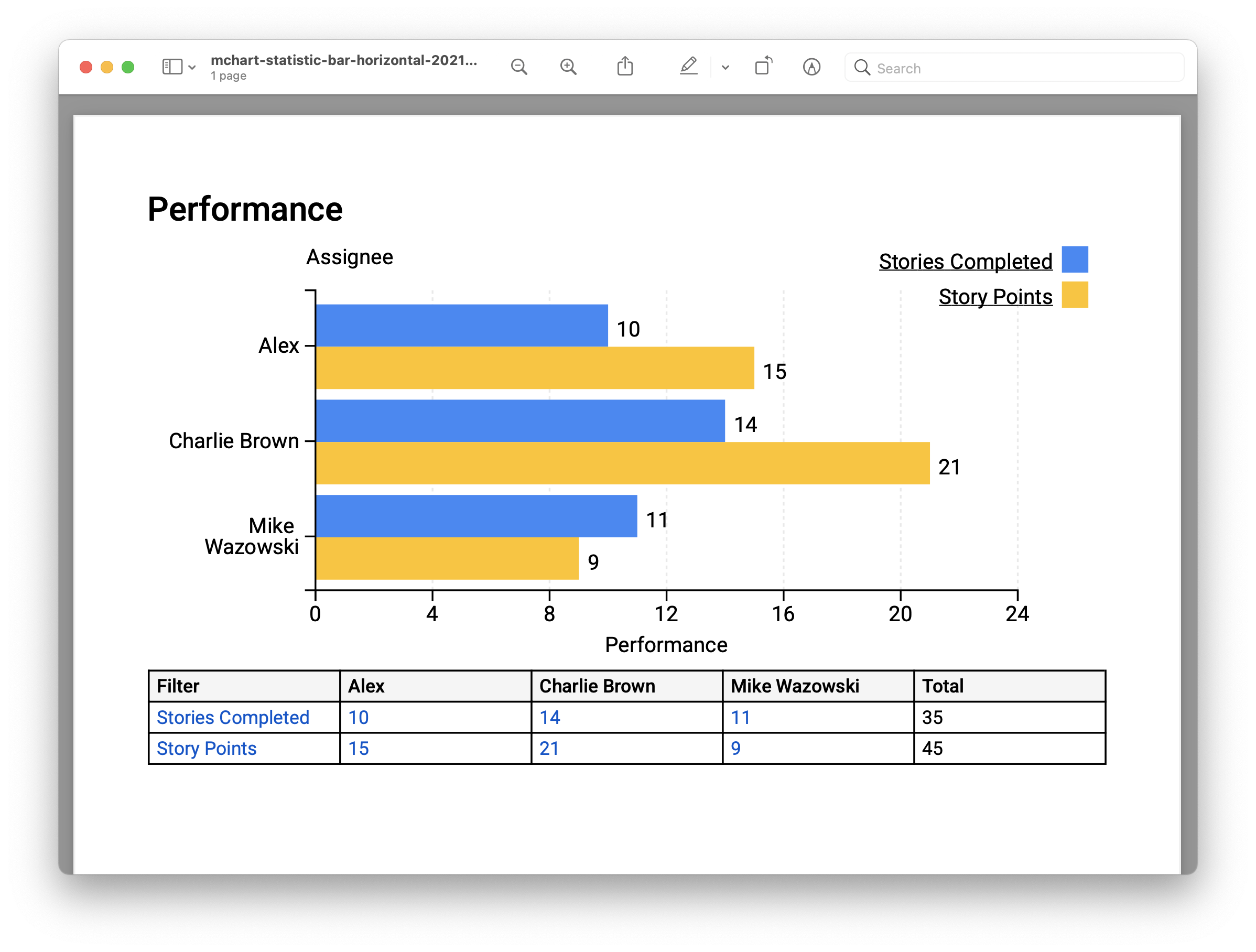The image size is (1256, 952).
Task: Click Charlie Brown's Story Points value 21
Action: click(550, 748)
